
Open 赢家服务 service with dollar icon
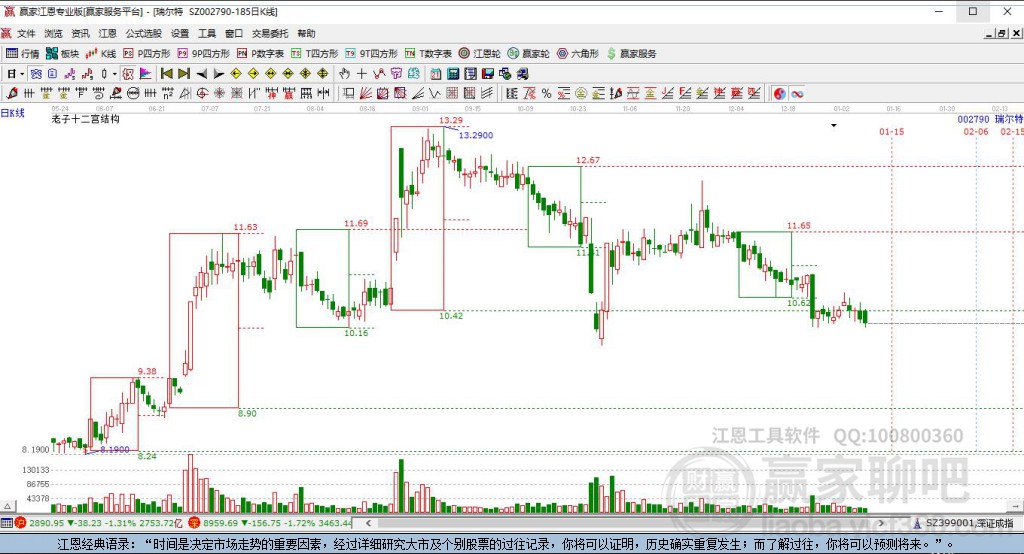pyautogui.click(x=632, y=54)
